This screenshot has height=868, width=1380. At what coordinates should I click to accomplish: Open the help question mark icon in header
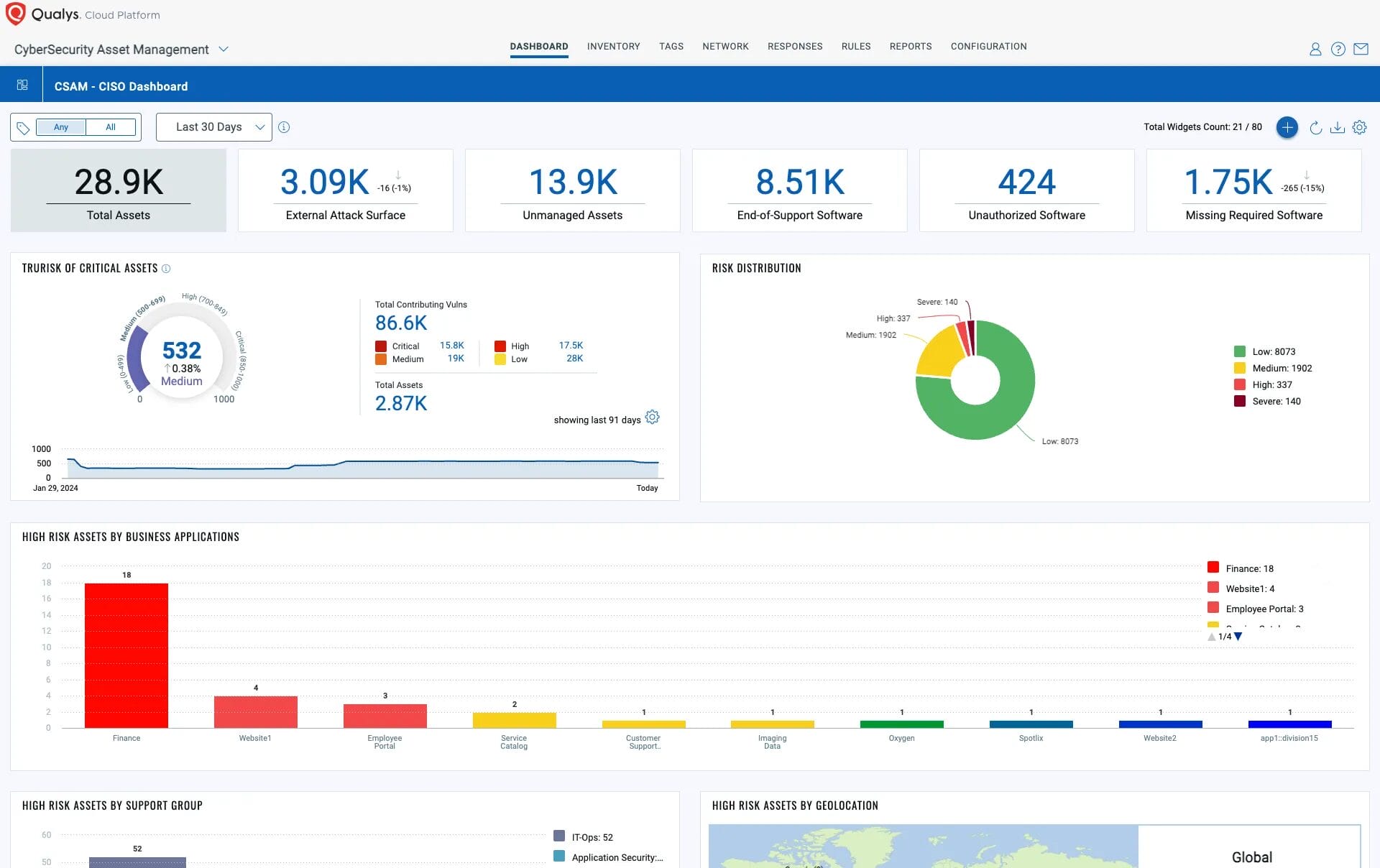[1338, 49]
